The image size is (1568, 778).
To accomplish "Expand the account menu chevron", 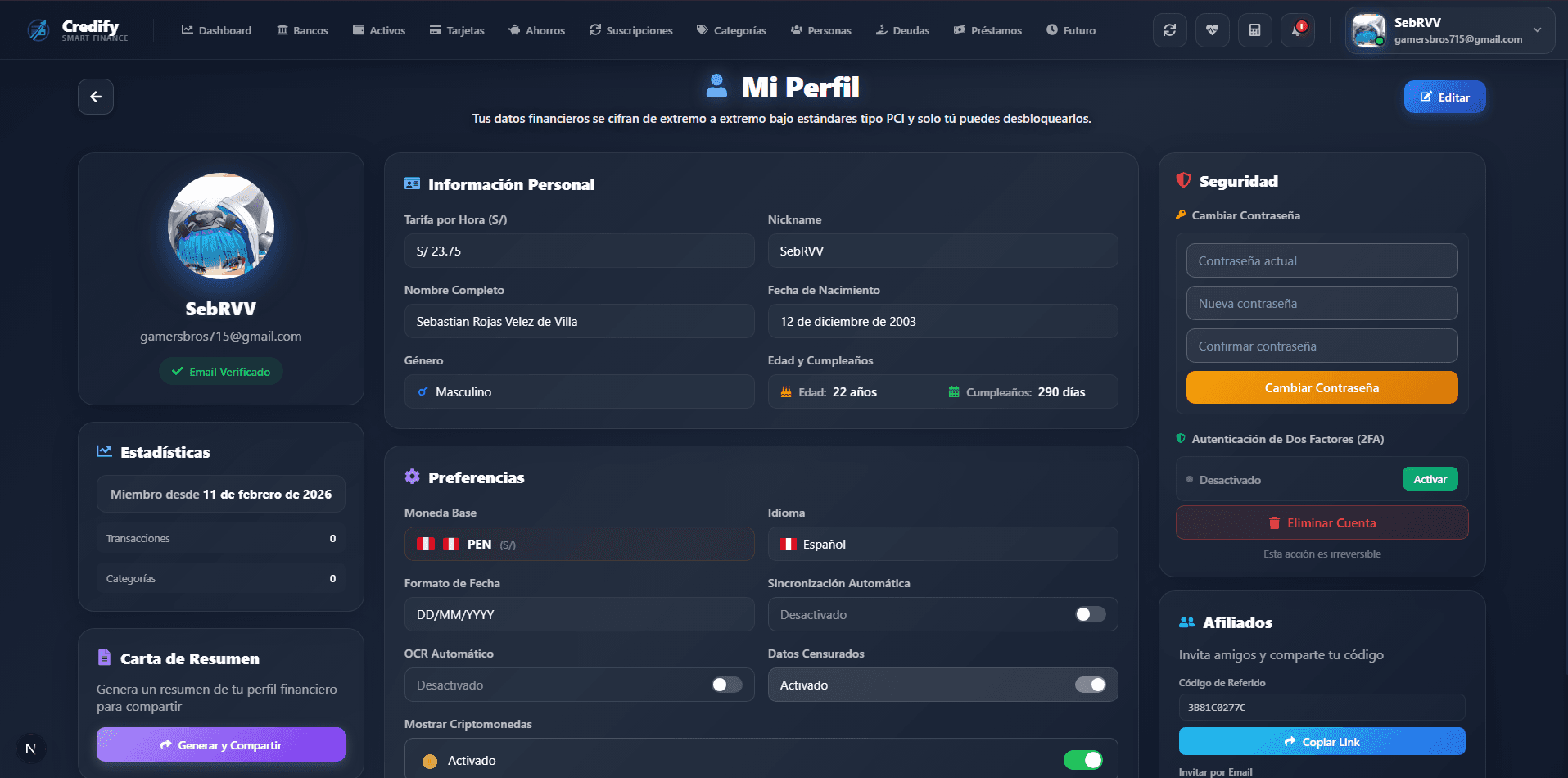I will pyautogui.click(x=1537, y=29).
